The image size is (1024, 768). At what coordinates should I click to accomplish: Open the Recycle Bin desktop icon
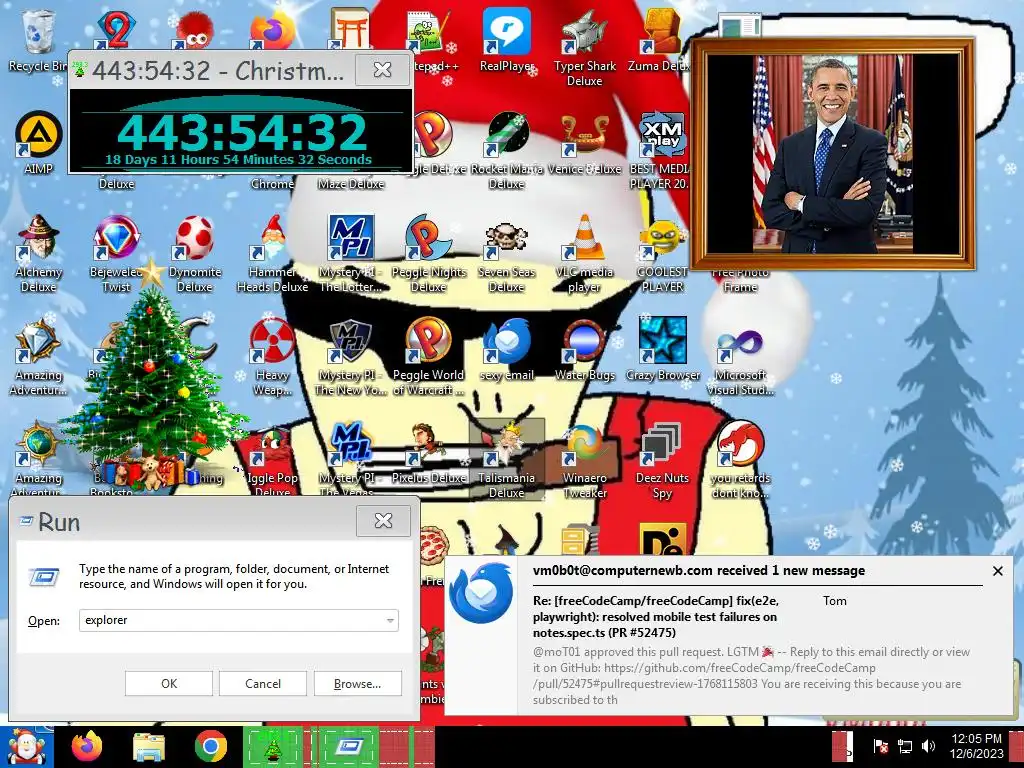(38, 38)
